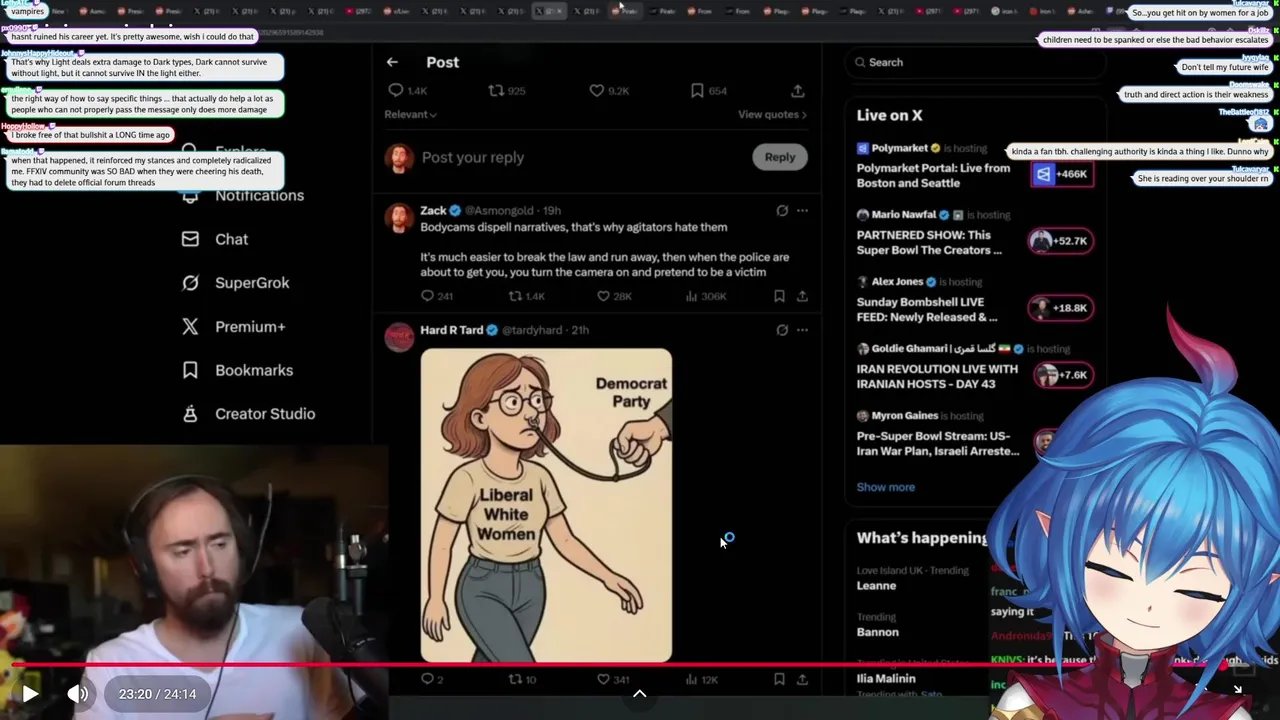Click the +52.7K listener badge
The image size is (1280, 720).
pyautogui.click(x=1061, y=241)
